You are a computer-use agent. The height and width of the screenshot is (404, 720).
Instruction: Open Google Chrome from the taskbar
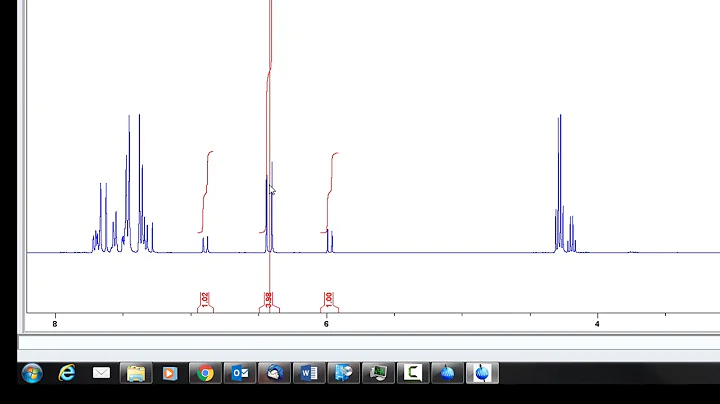point(205,373)
